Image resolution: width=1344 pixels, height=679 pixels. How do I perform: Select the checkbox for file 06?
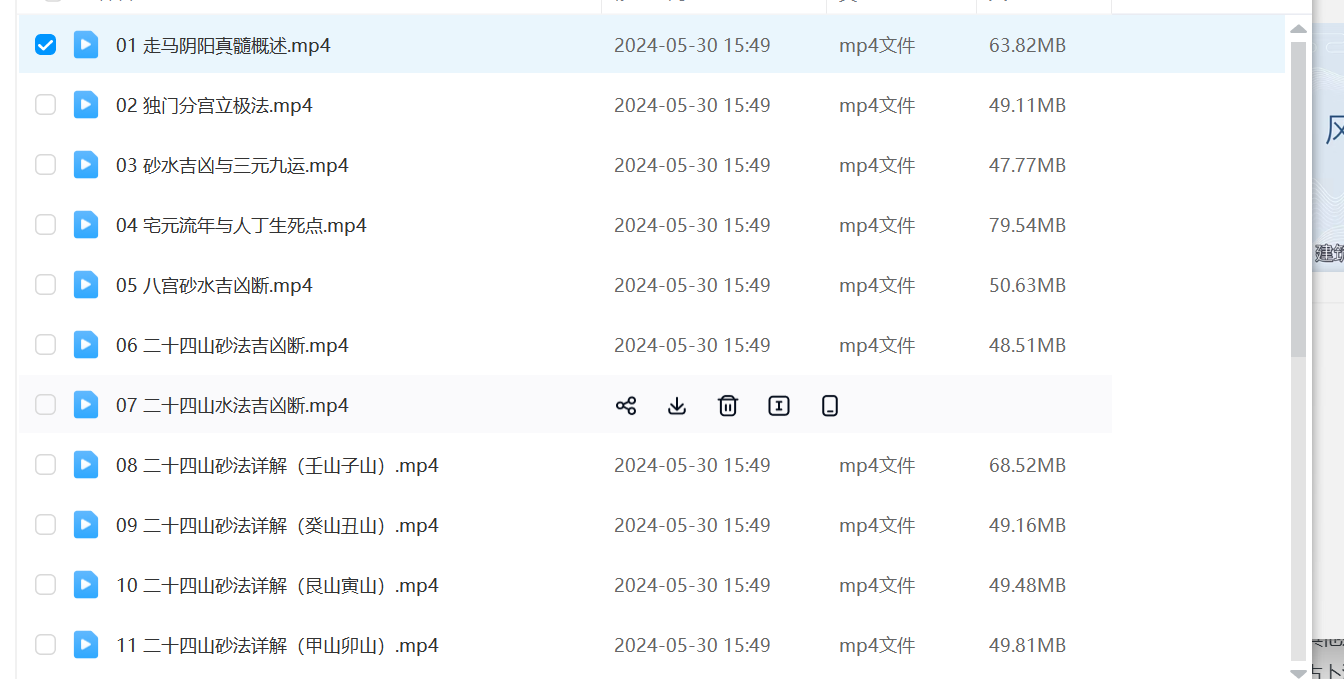coord(45,345)
